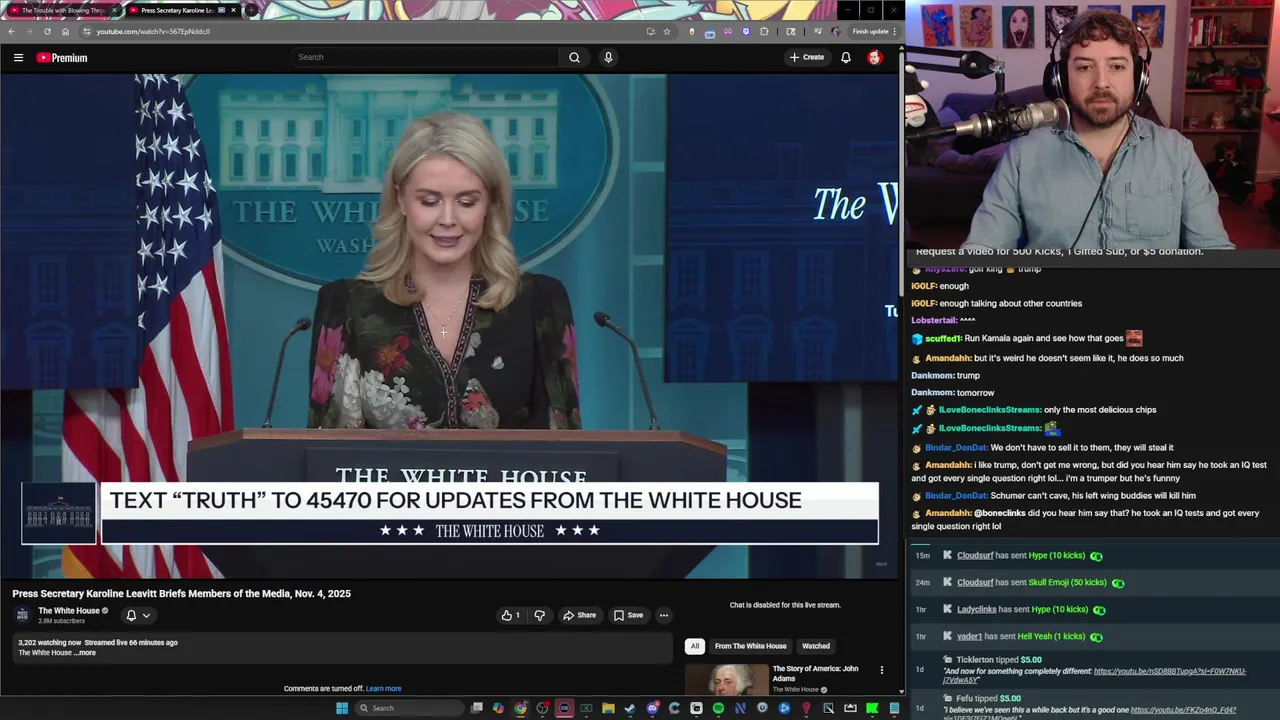Open Chrome from the taskbar
The width and height of the screenshot is (1280, 720).
(x=521, y=708)
